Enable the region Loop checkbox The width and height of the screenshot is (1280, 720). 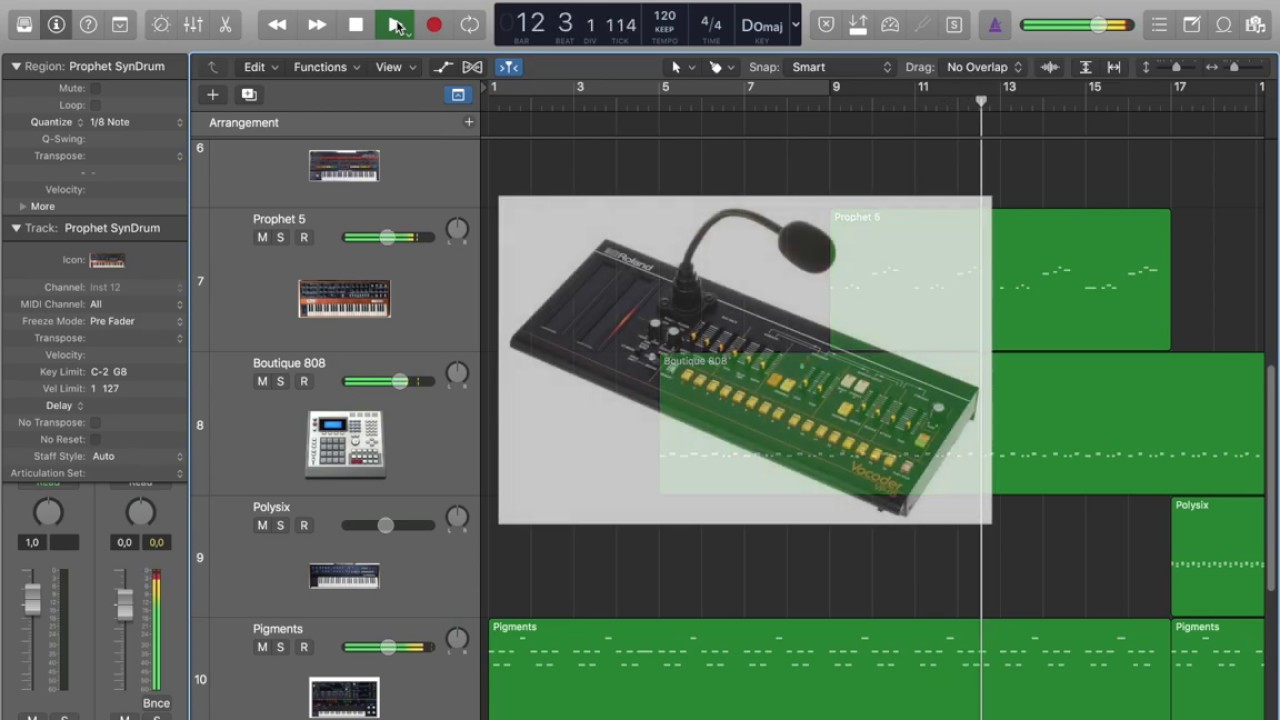(95, 105)
